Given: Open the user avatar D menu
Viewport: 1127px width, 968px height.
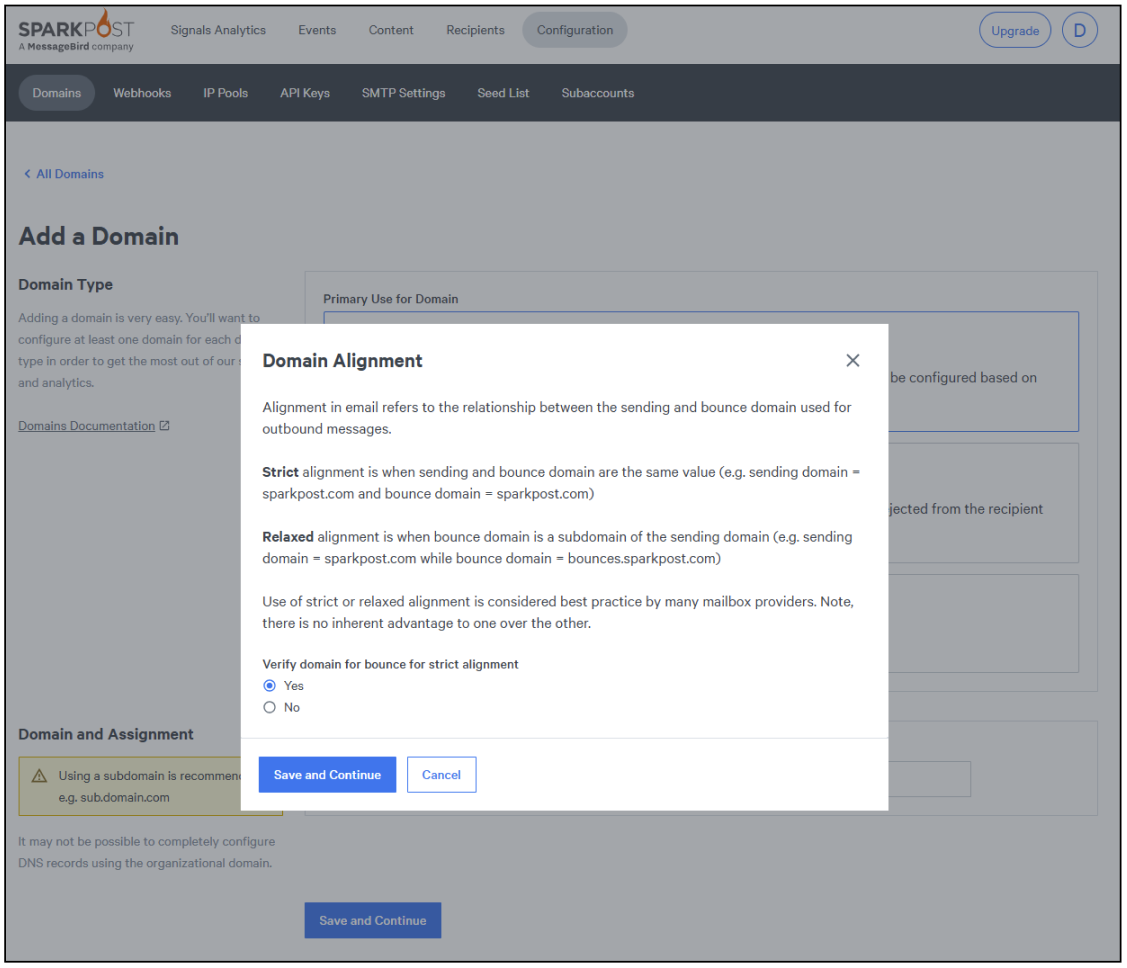Looking at the screenshot, I should click(x=1079, y=30).
